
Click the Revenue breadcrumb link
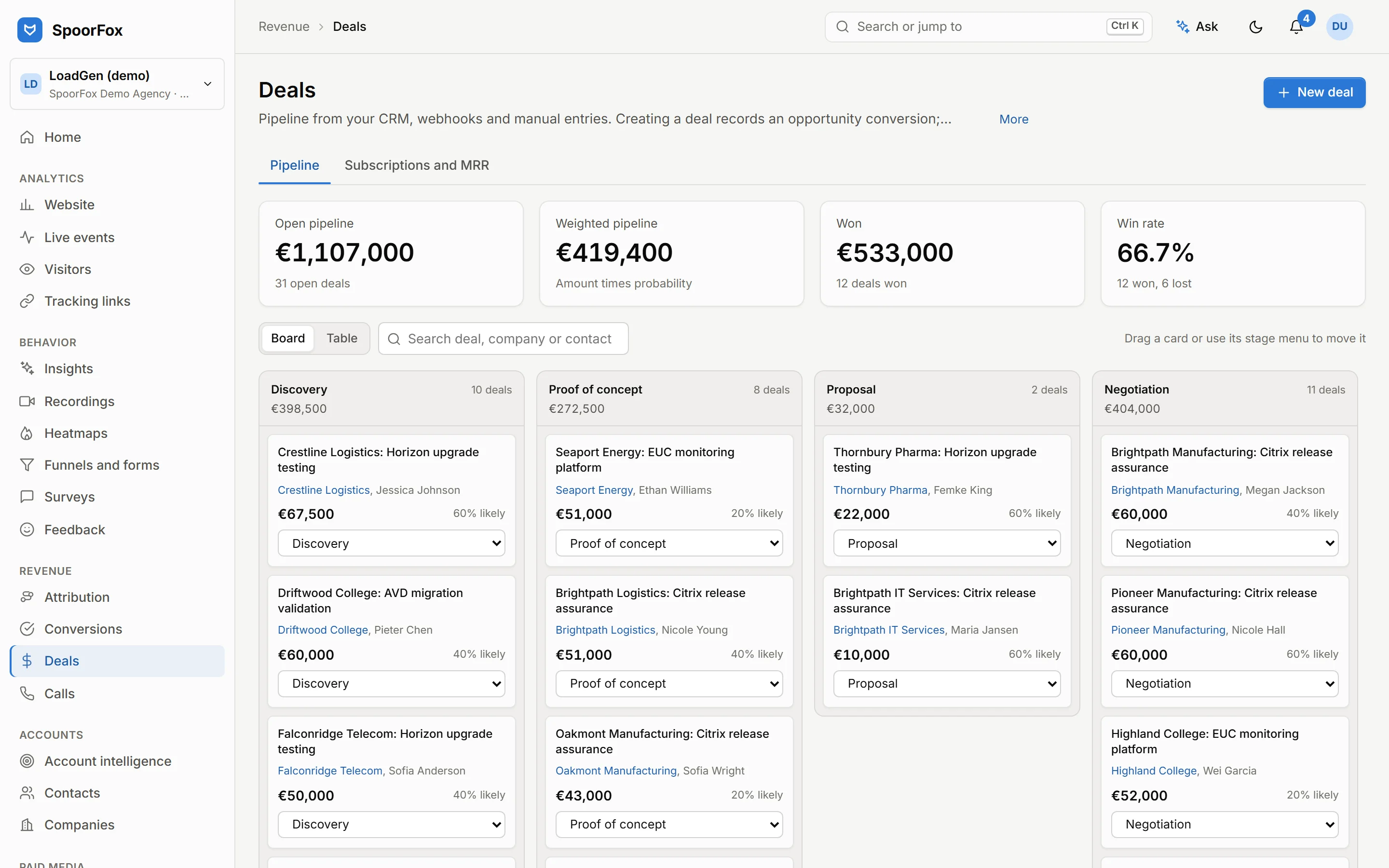point(284,27)
